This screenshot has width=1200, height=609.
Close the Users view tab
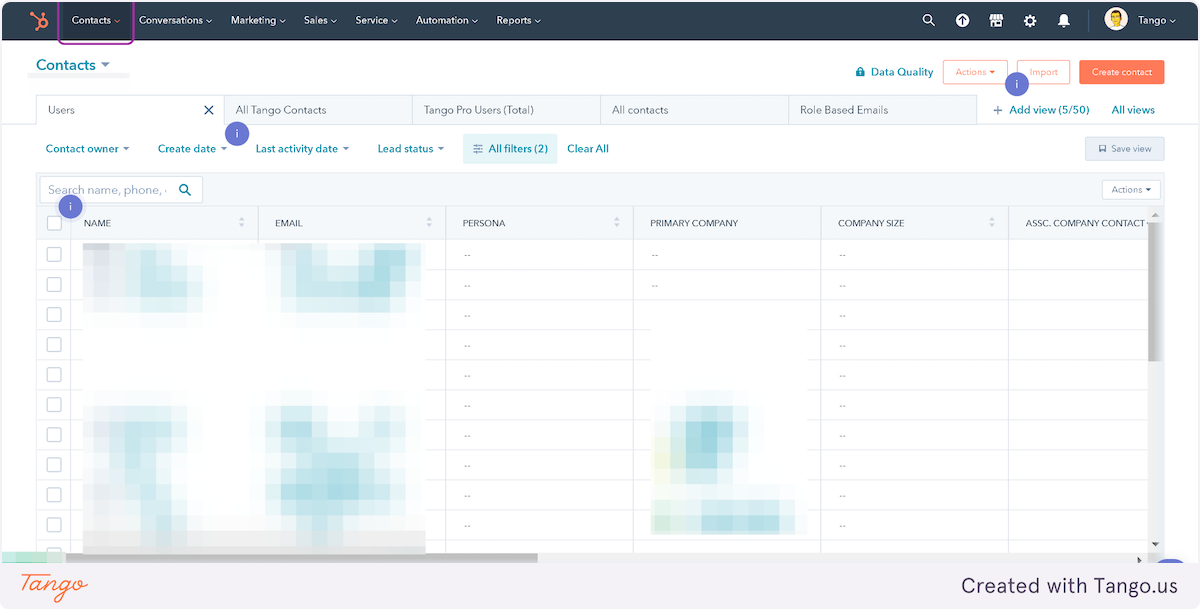pos(209,110)
